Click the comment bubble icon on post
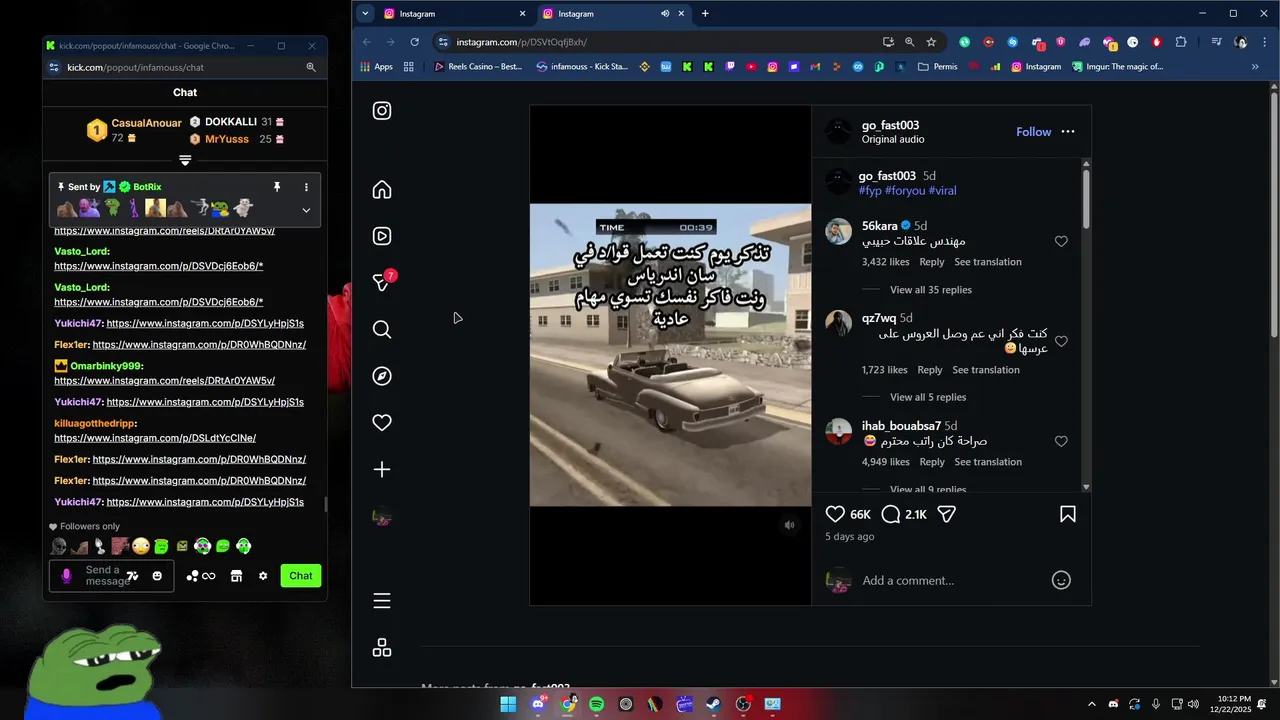The height and width of the screenshot is (720, 1280). pyautogui.click(x=891, y=514)
